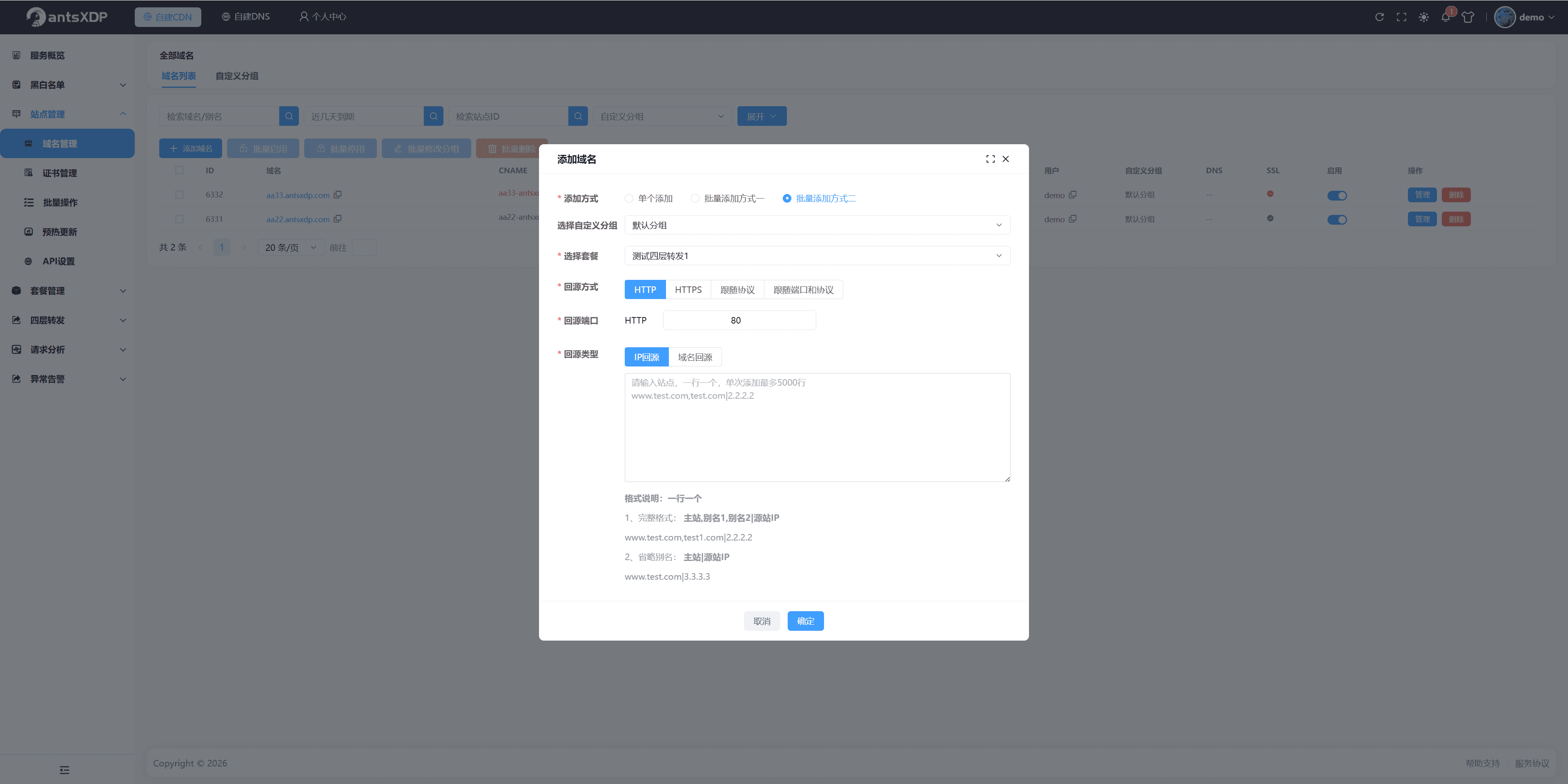
Task: Open aa33.antsxdp.com domain link
Action: pos(298,196)
